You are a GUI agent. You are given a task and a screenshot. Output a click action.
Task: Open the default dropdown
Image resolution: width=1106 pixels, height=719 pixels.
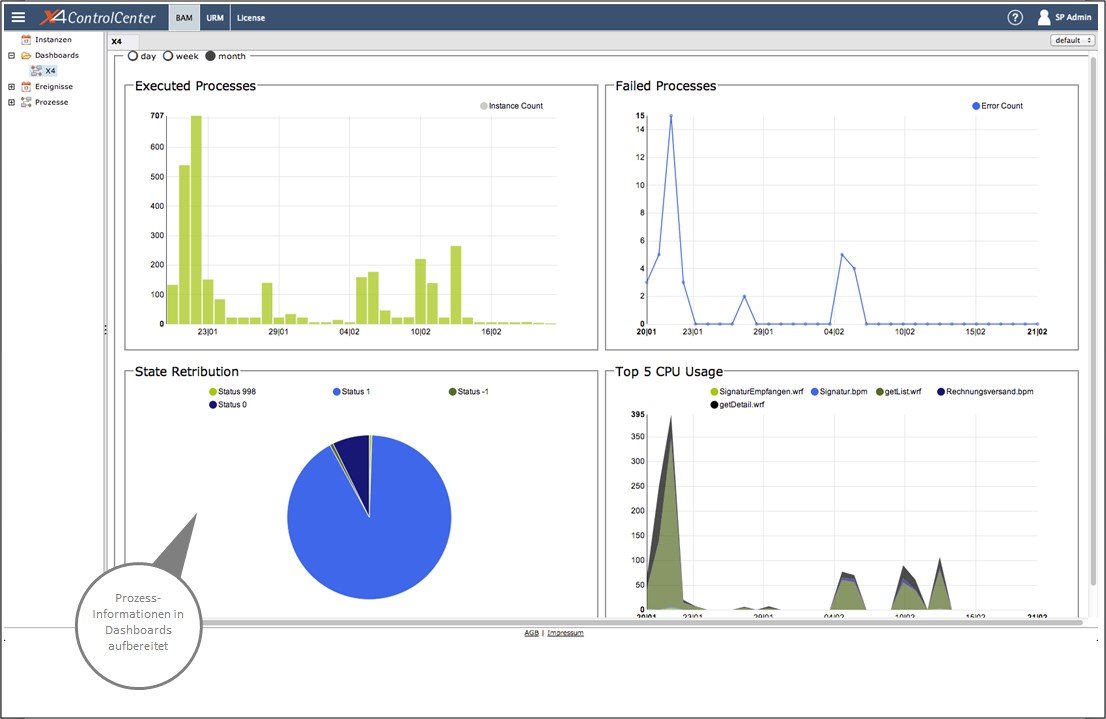coord(1072,40)
